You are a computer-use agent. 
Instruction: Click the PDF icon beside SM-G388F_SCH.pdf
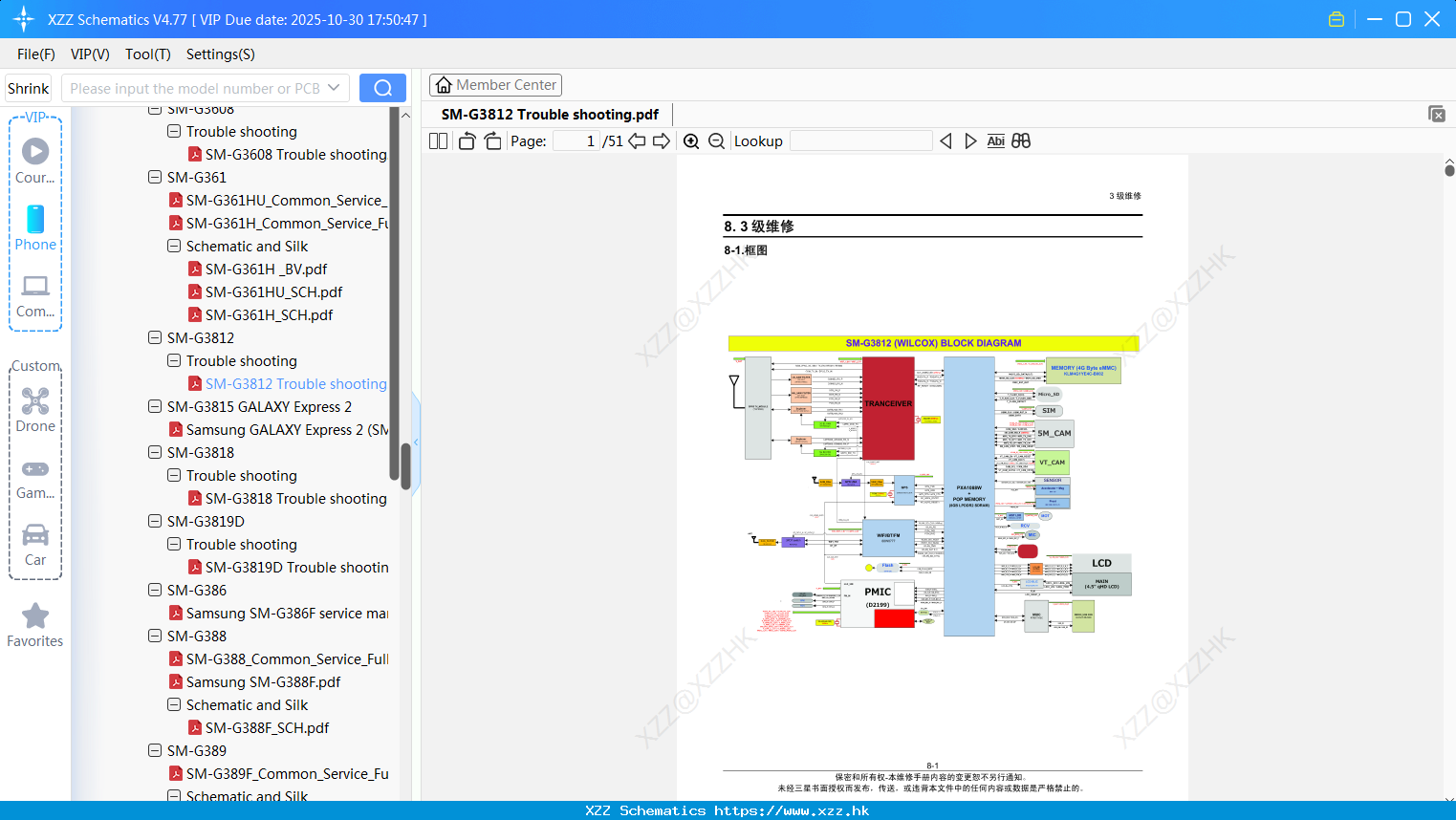pyautogui.click(x=195, y=727)
